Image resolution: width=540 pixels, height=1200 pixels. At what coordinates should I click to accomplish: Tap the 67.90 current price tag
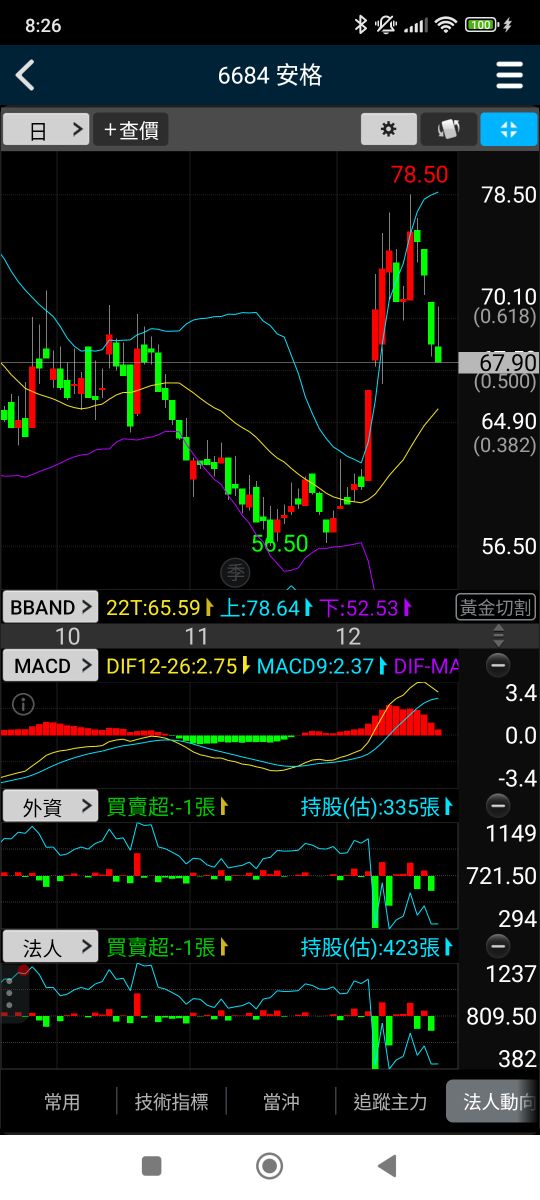coord(498,363)
